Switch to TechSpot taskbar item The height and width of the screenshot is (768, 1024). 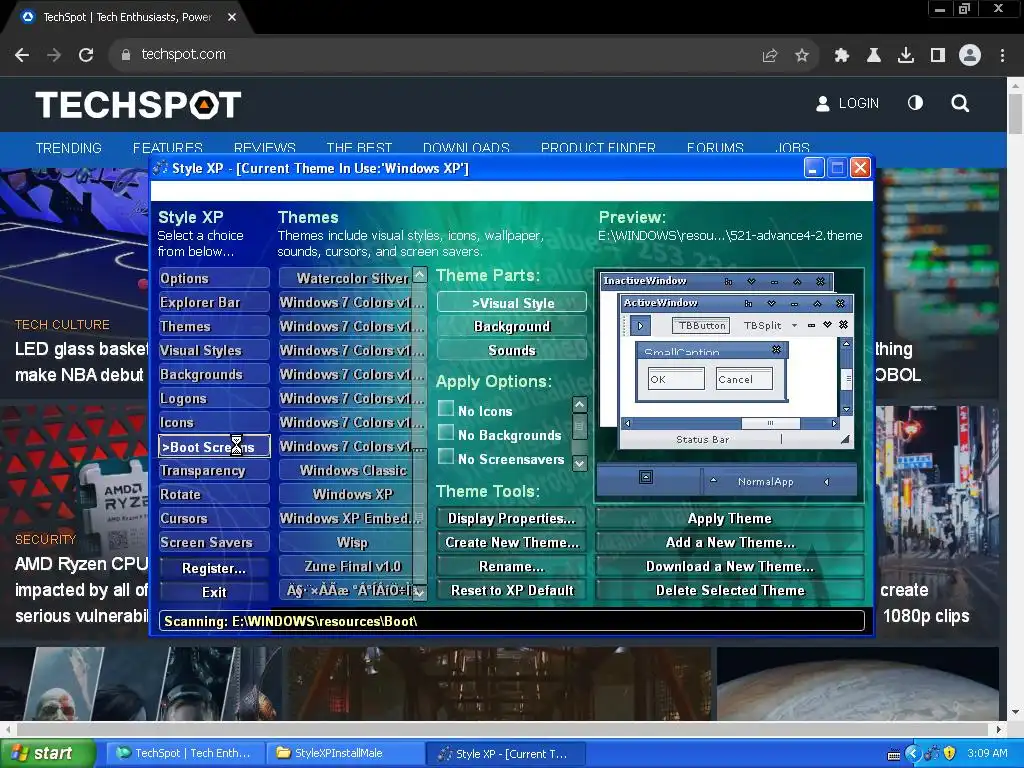coord(185,754)
